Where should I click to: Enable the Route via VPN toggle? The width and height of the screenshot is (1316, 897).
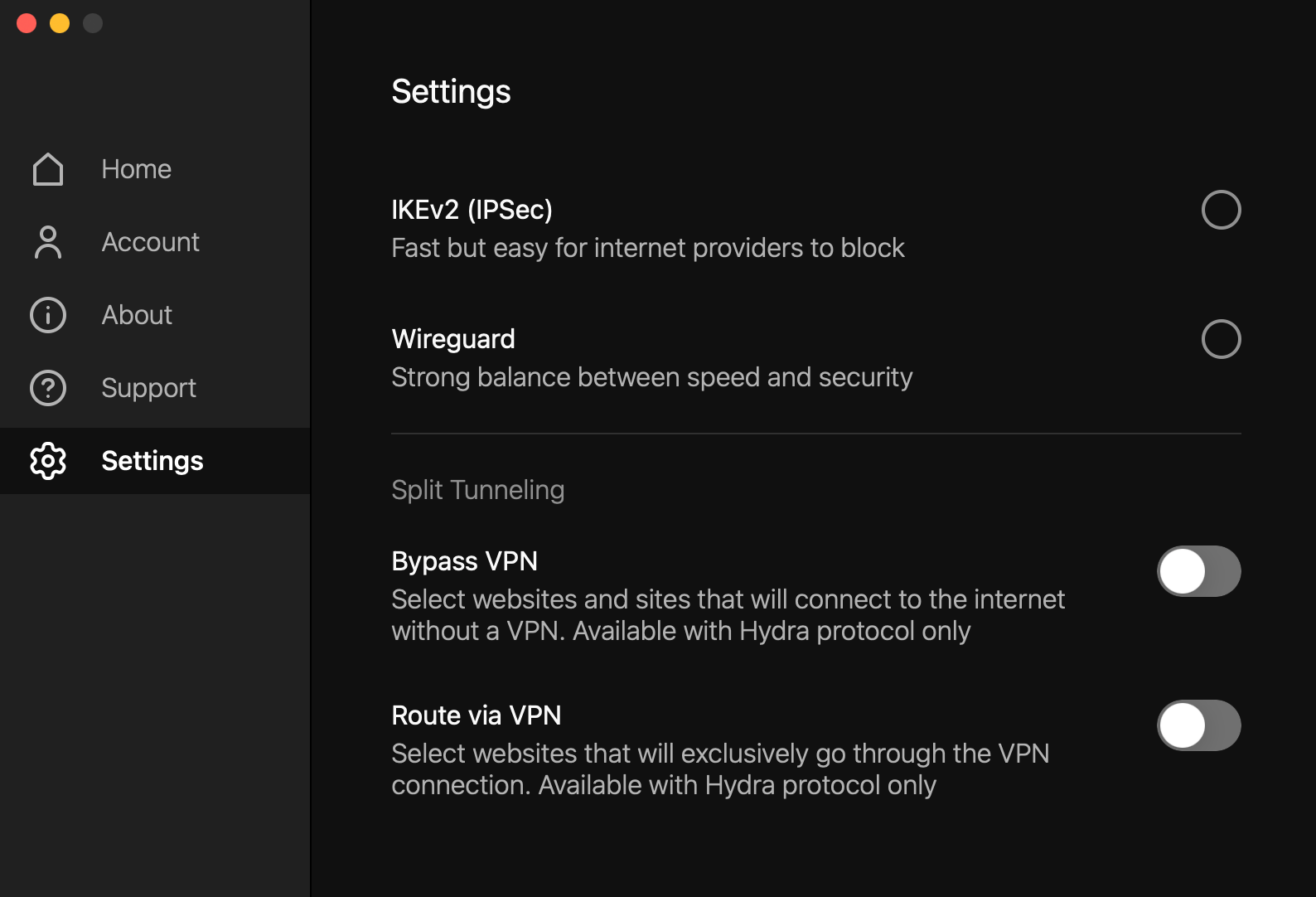[x=1198, y=725]
